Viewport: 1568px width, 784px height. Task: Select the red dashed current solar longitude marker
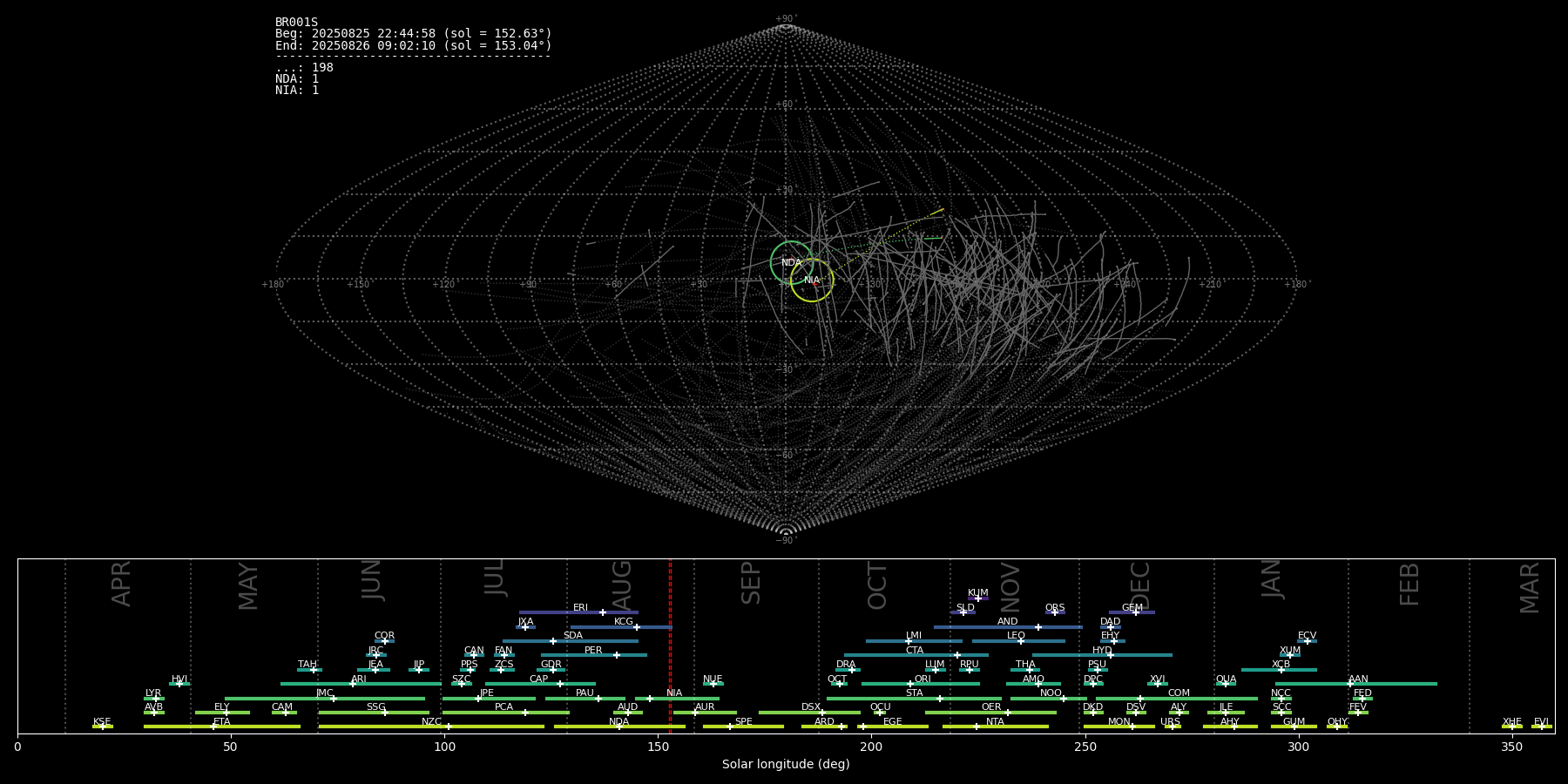(670, 646)
